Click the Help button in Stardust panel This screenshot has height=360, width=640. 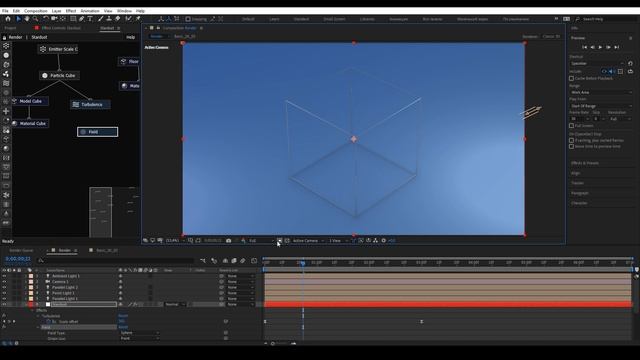[x=130, y=37]
